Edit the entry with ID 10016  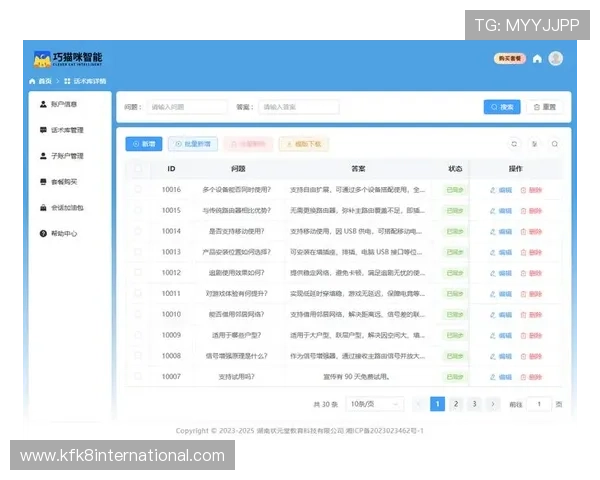pyautogui.click(x=501, y=190)
